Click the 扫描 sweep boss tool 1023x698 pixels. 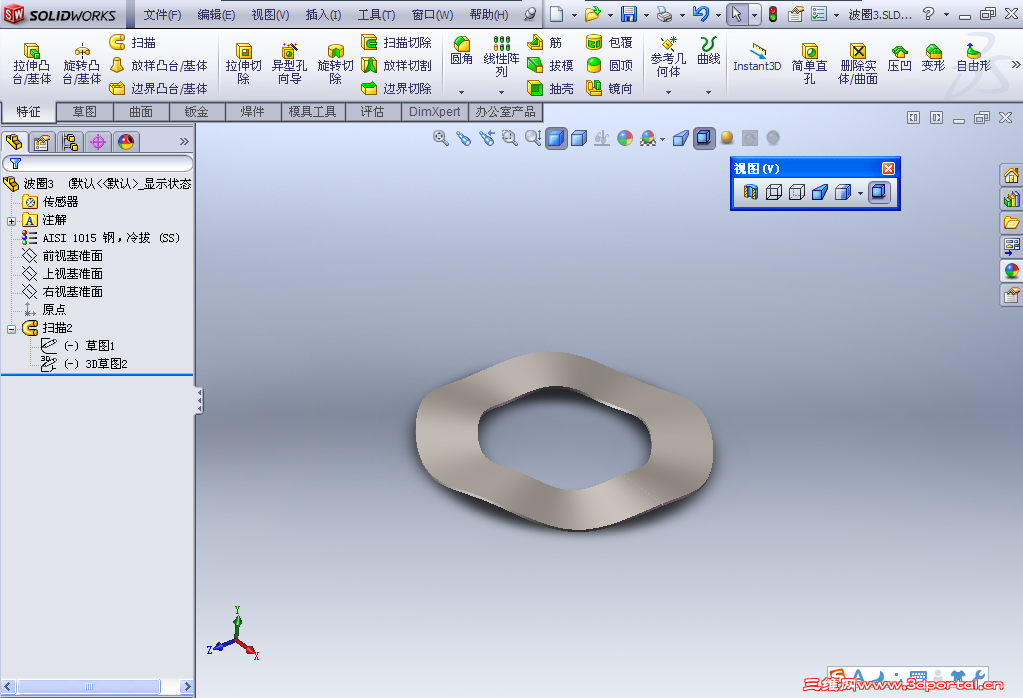click(x=132, y=42)
